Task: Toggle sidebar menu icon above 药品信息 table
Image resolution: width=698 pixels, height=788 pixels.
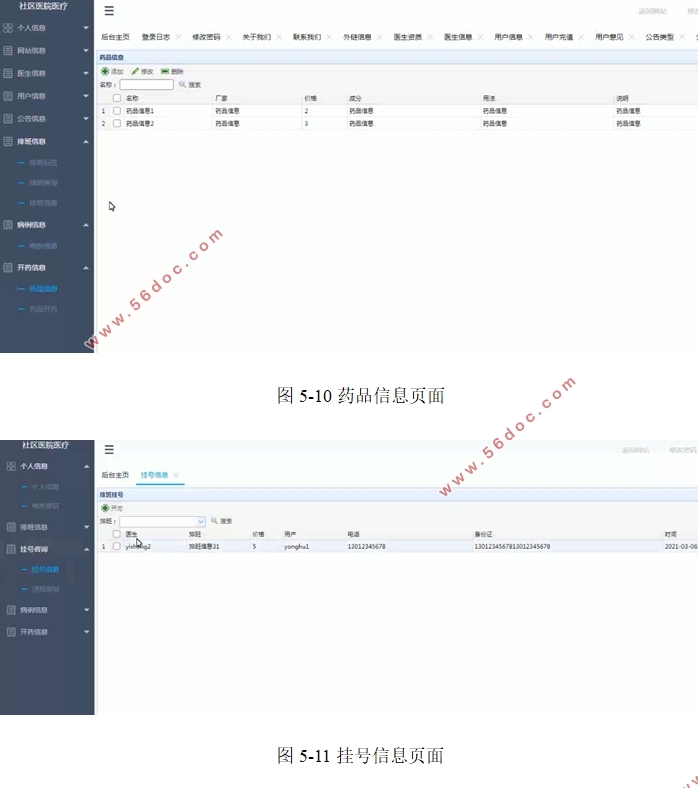Action: 109,11
